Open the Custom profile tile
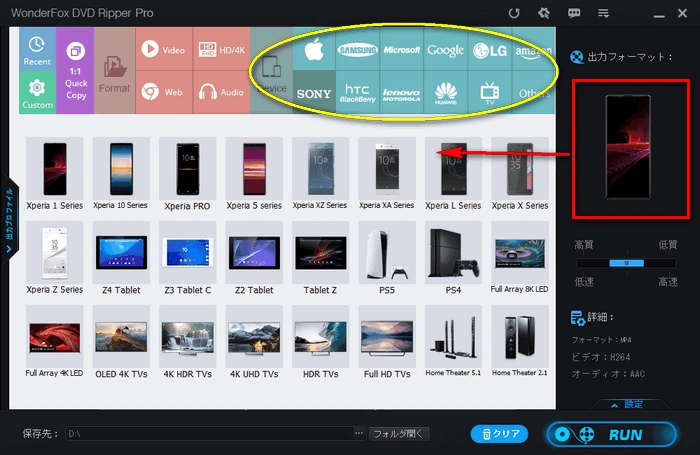 (37, 92)
